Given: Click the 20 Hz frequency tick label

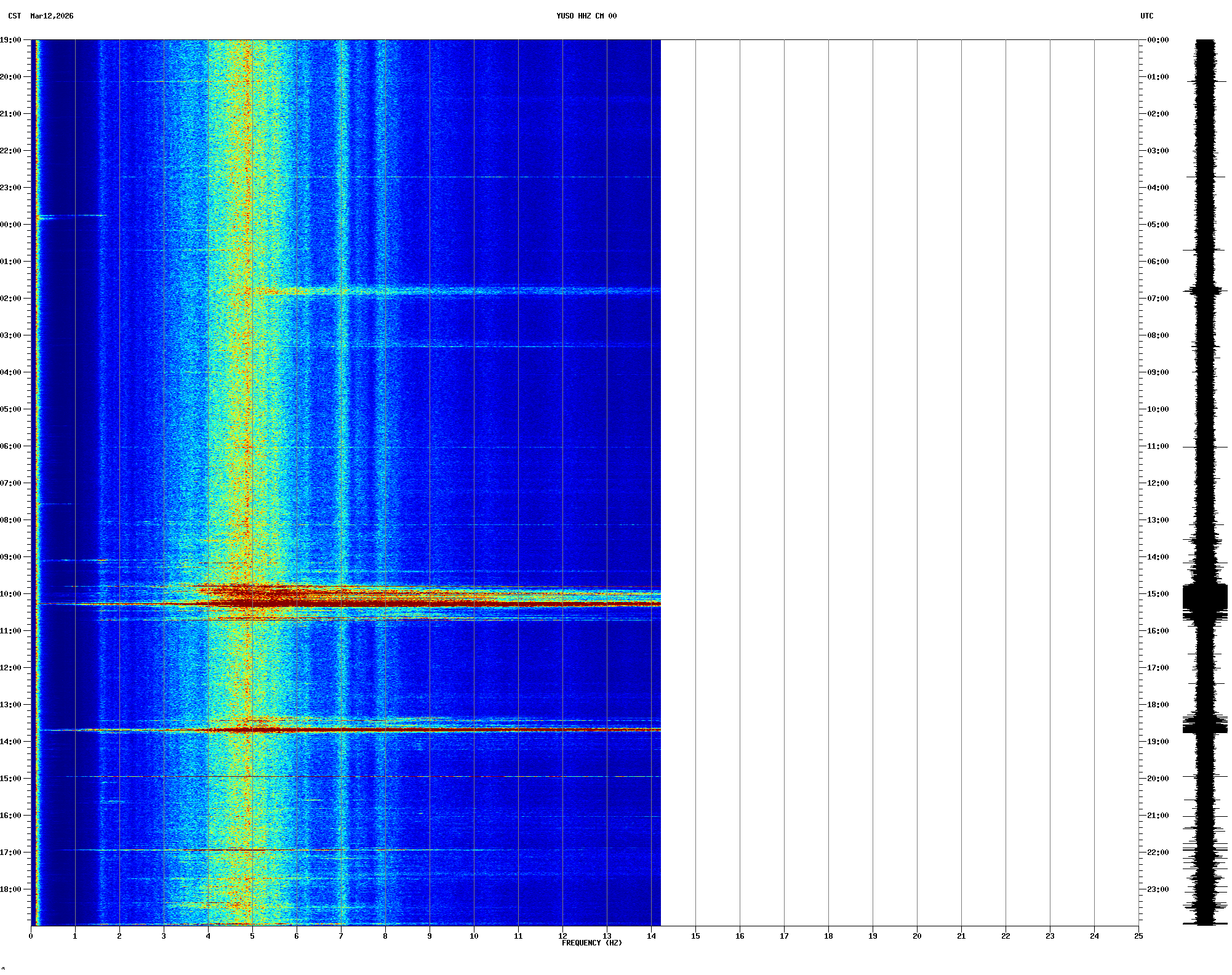Looking at the screenshot, I should point(917,936).
